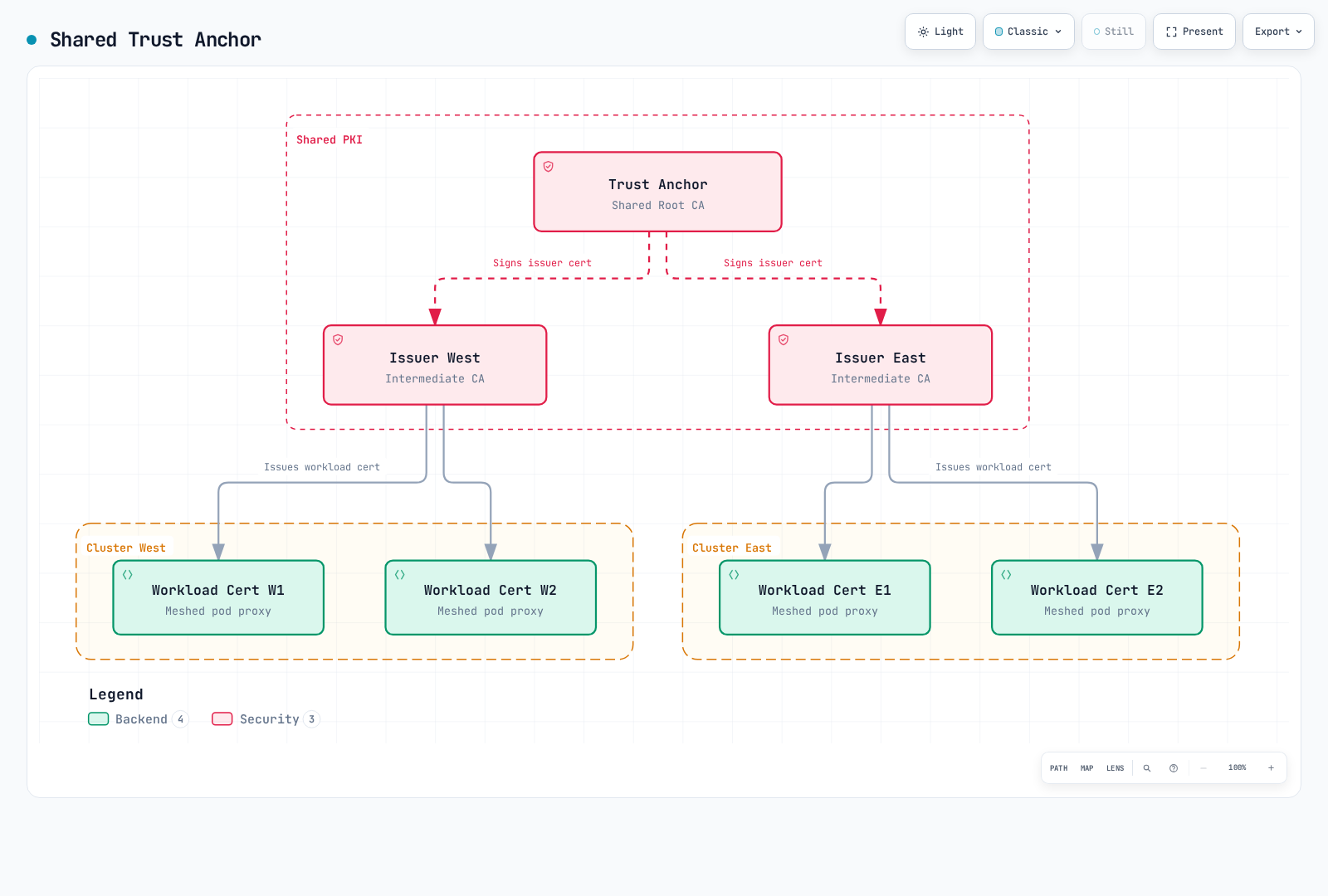Click the Legend heading
1328x896 pixels.
click(x=116, y=694)
